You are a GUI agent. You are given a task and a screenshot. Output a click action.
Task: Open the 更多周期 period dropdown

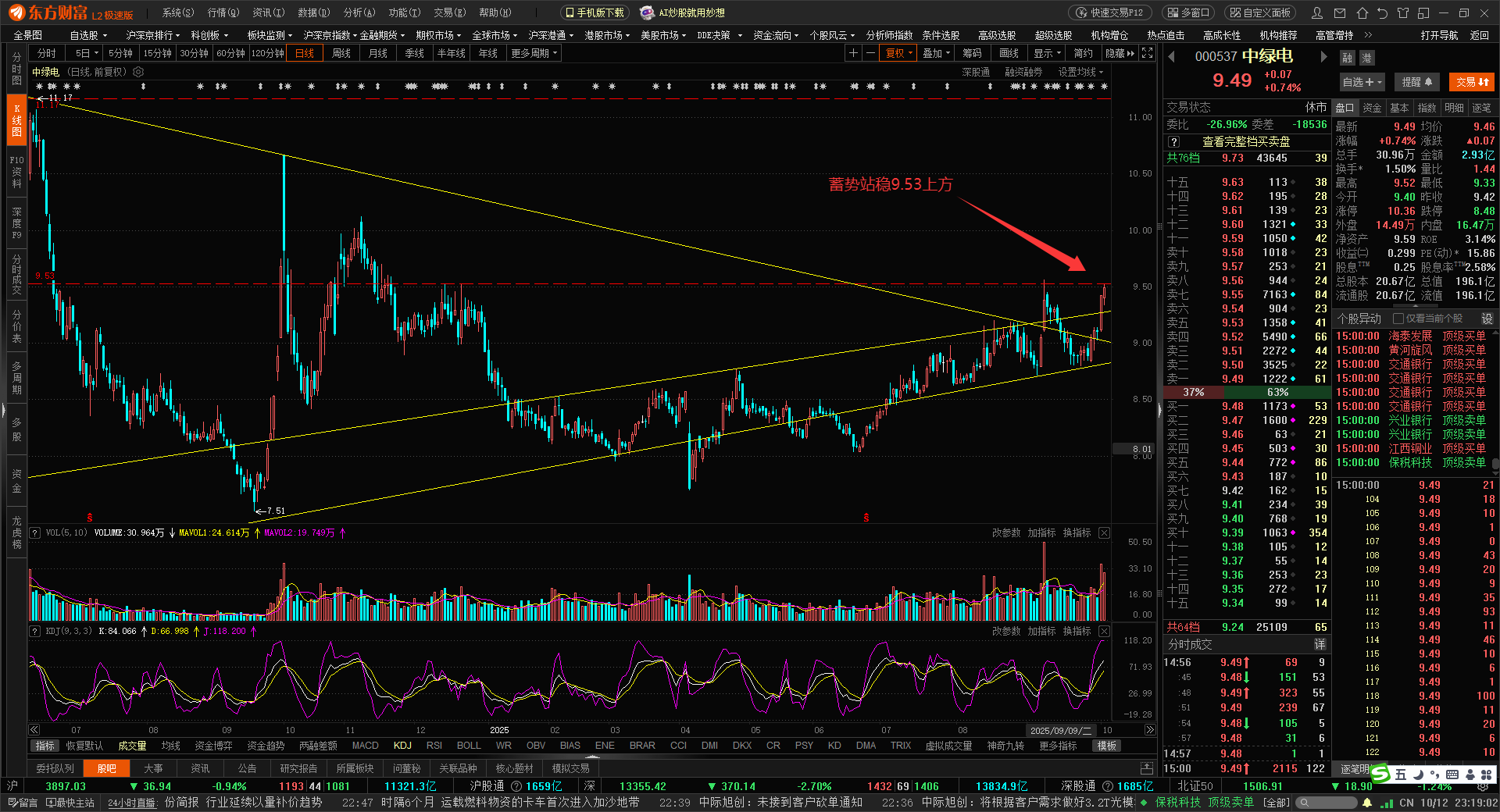click(534, 53)
